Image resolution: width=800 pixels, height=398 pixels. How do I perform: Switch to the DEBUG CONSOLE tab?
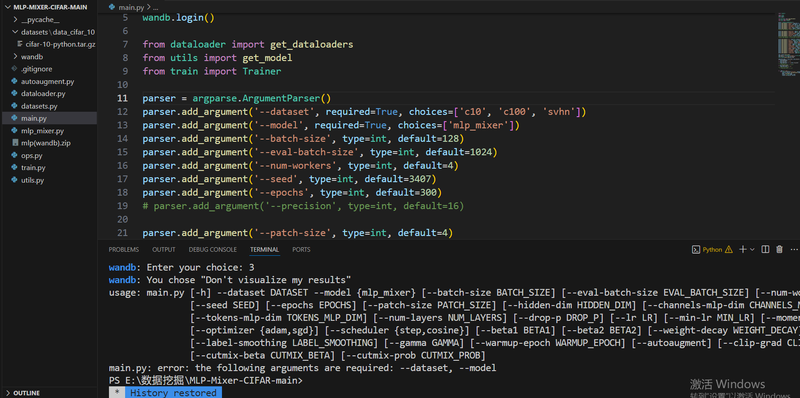(213, 250)
